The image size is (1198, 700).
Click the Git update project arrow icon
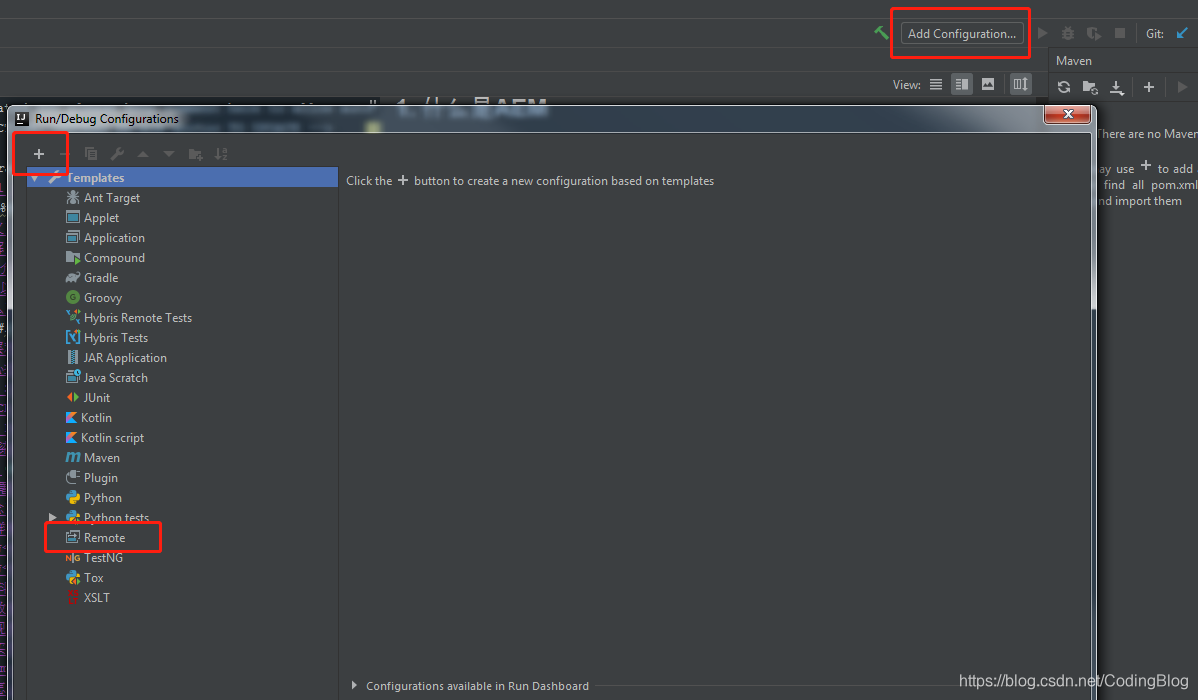pyautogui.click(x=1182, y=34)
